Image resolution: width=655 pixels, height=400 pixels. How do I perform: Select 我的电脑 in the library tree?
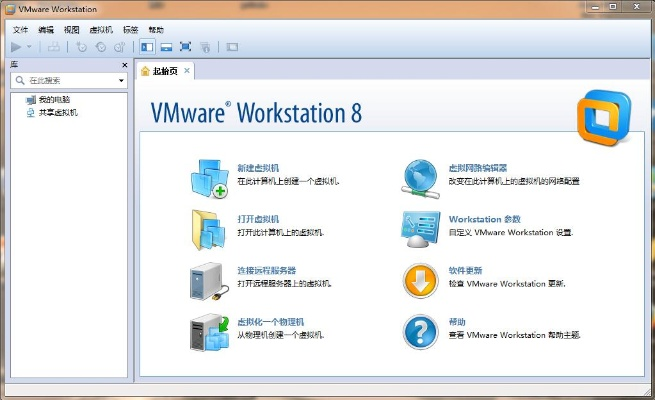[x=54, y=99]
